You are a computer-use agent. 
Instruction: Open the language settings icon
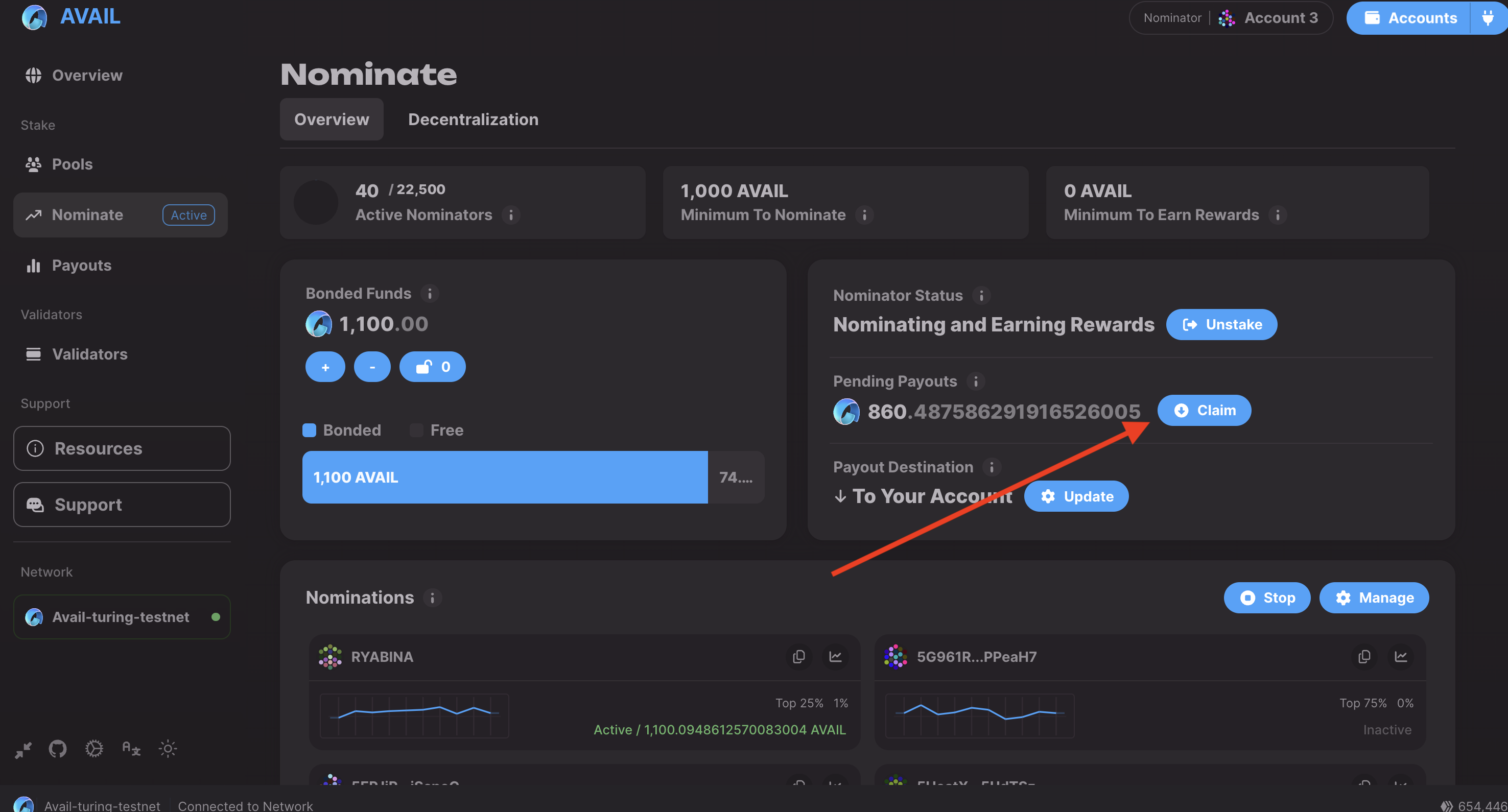[x=131, y=748]
